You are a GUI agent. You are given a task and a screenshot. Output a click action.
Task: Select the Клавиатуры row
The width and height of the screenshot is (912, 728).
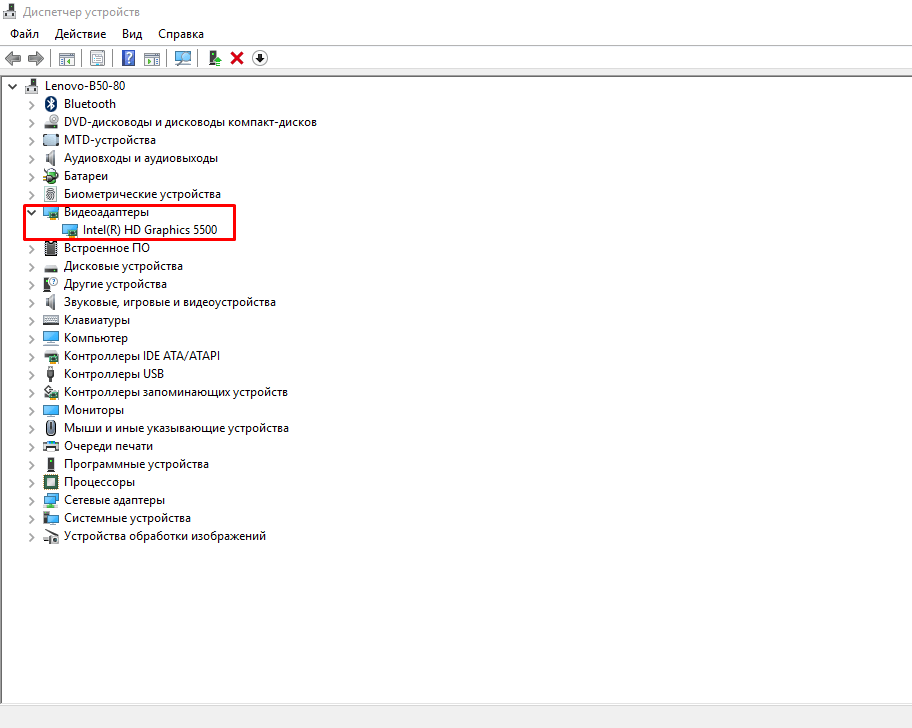pos(97,320)
